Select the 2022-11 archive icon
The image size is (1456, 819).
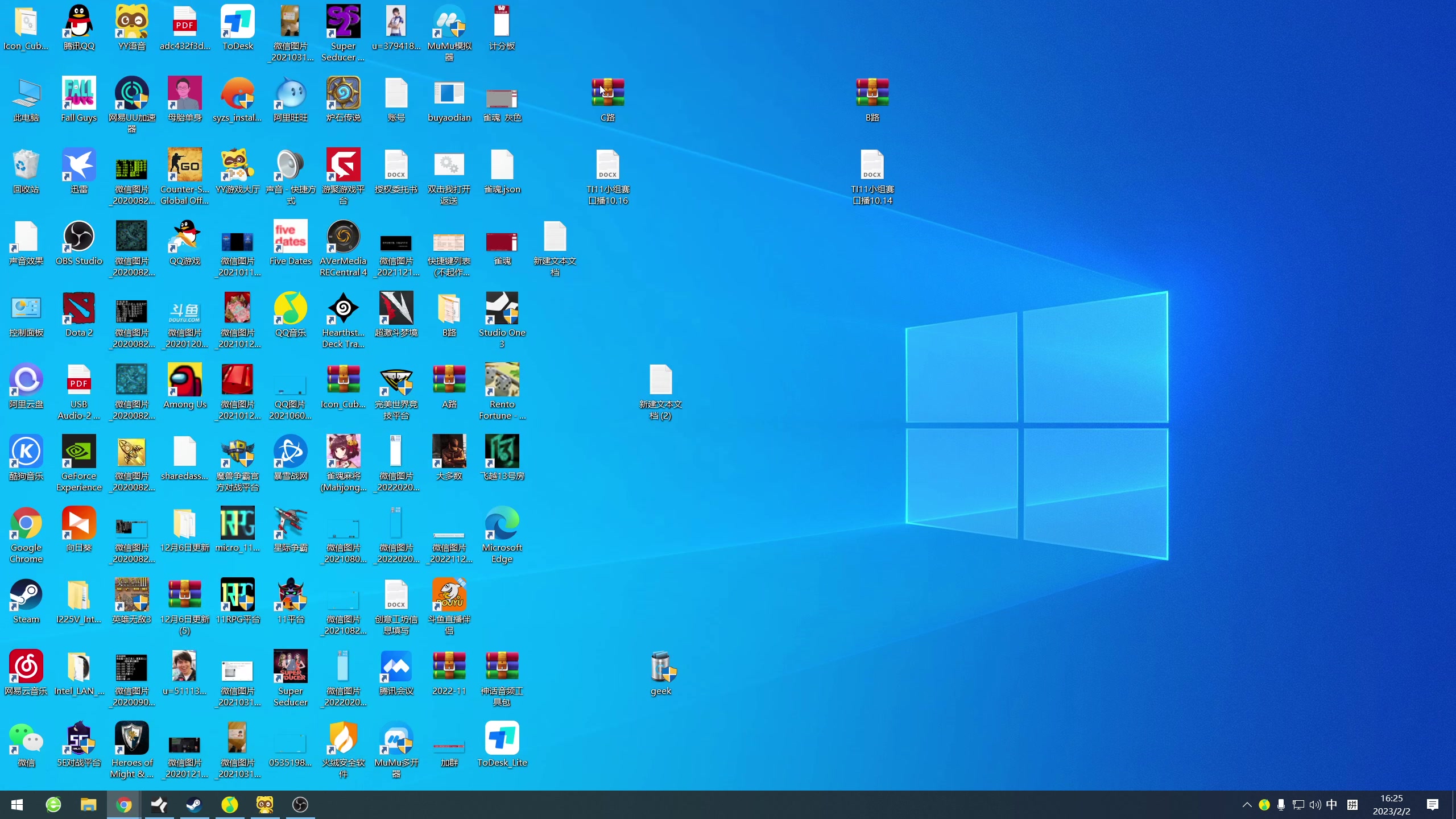click(x=449, y=673)
